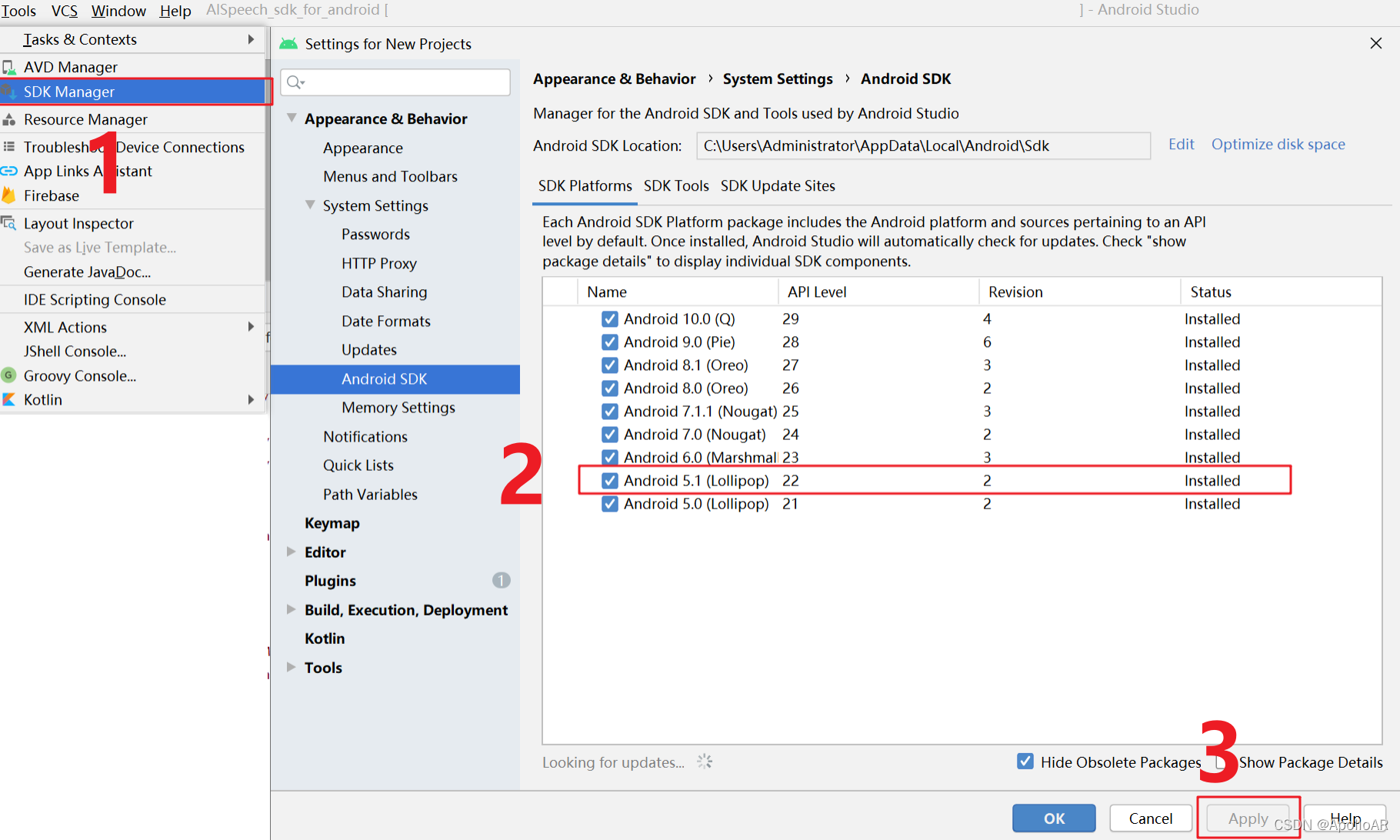Toggle the Android 7.1.1 (Nougat) checkbox
Screen dimensions: 1400x840
pos(610,412)
